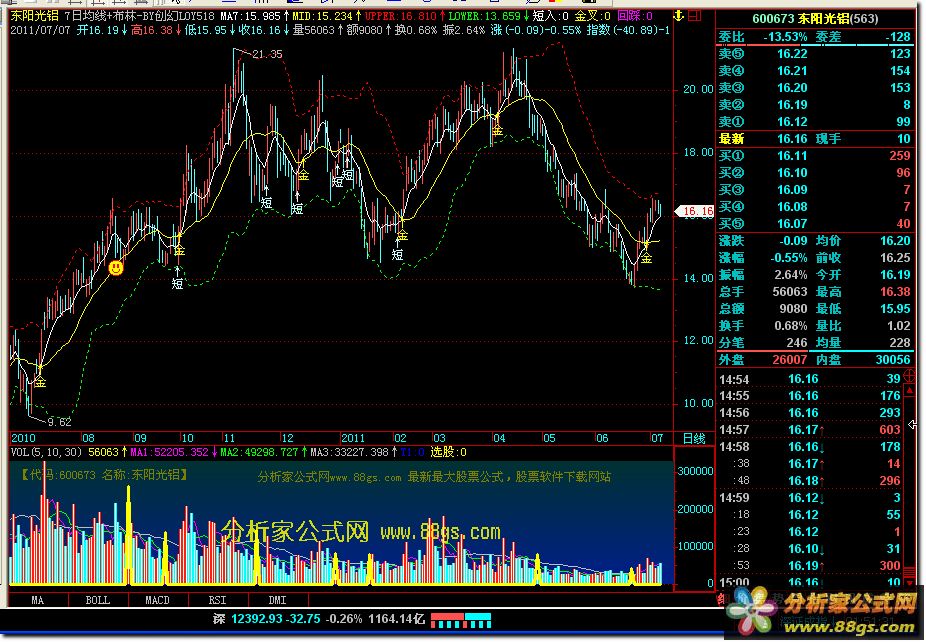Screen dimensions: 926x642
Task: Click the 金 signal marker near 2010
Action: click(40, 382)
